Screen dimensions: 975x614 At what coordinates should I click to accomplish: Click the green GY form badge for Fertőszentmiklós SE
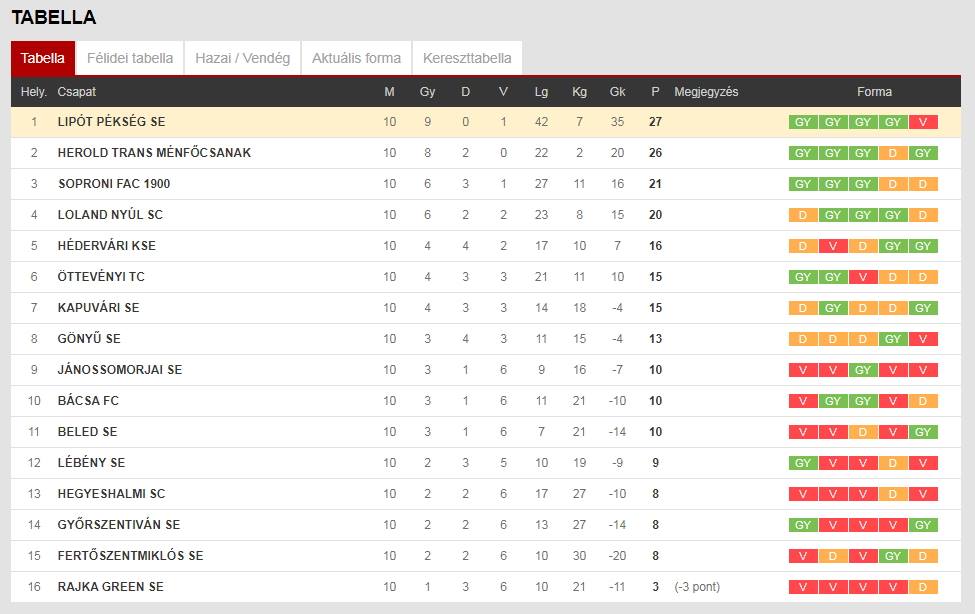click(892, 556)
